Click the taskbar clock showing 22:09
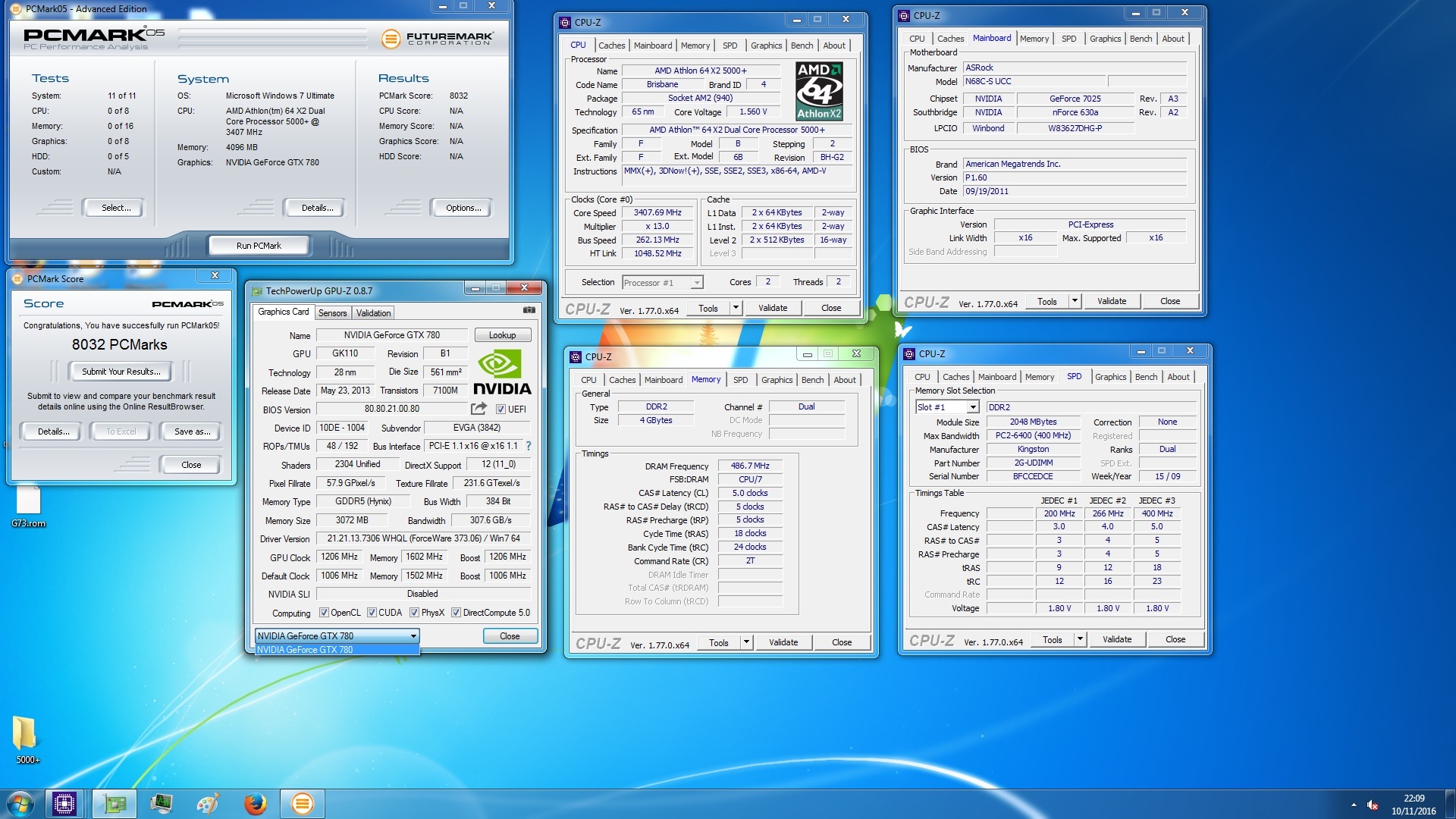Image resolution: width=1456 pixels, height=819 pixels. coord(1414,799)
